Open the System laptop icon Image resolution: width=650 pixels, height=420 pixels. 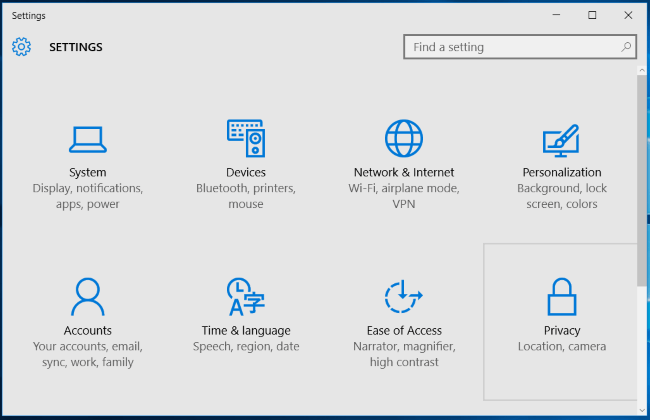(87, 139)
